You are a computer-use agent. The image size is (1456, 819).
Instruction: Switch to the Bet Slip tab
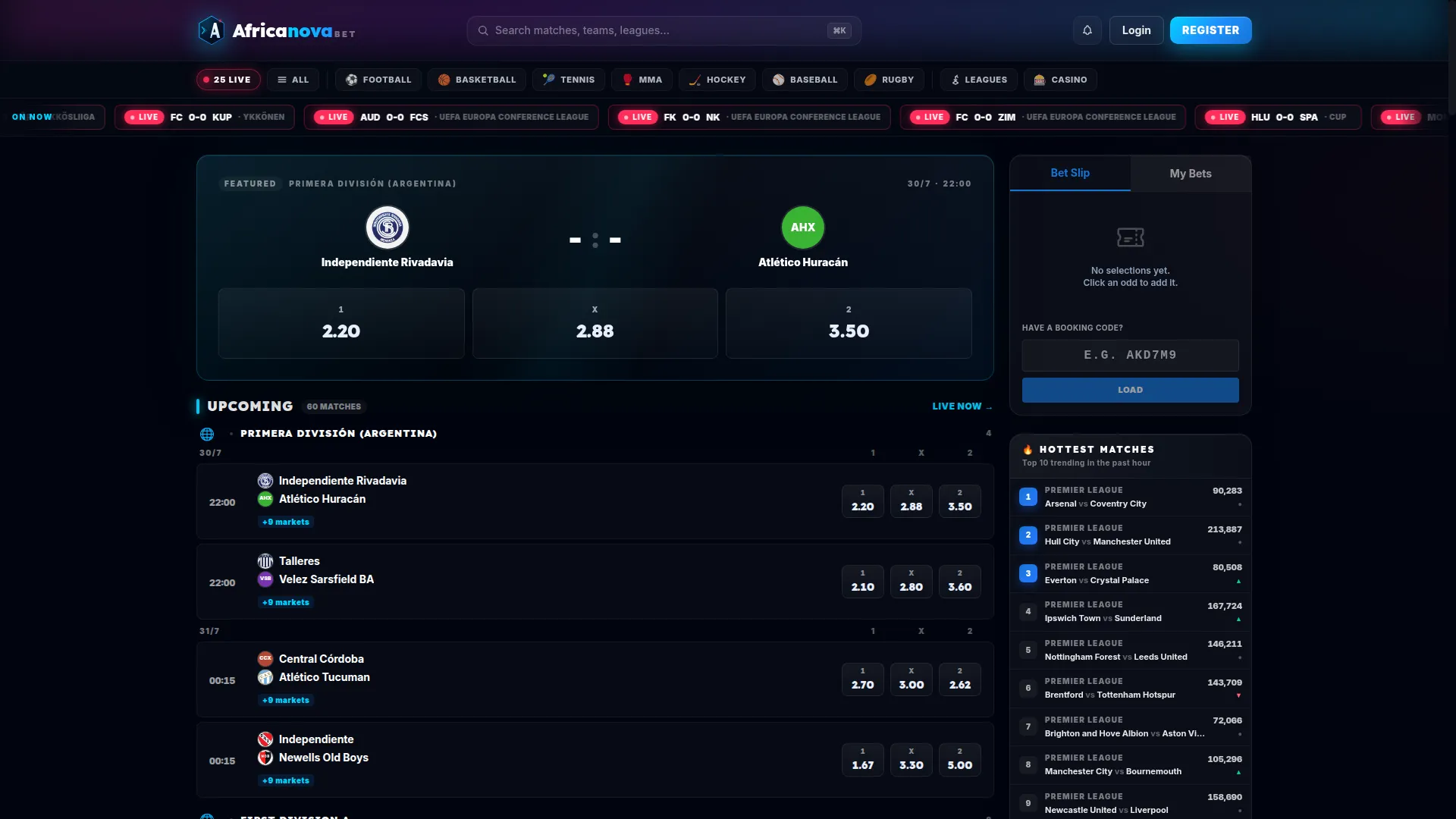pyautogui.click(x=1070, y=173)
